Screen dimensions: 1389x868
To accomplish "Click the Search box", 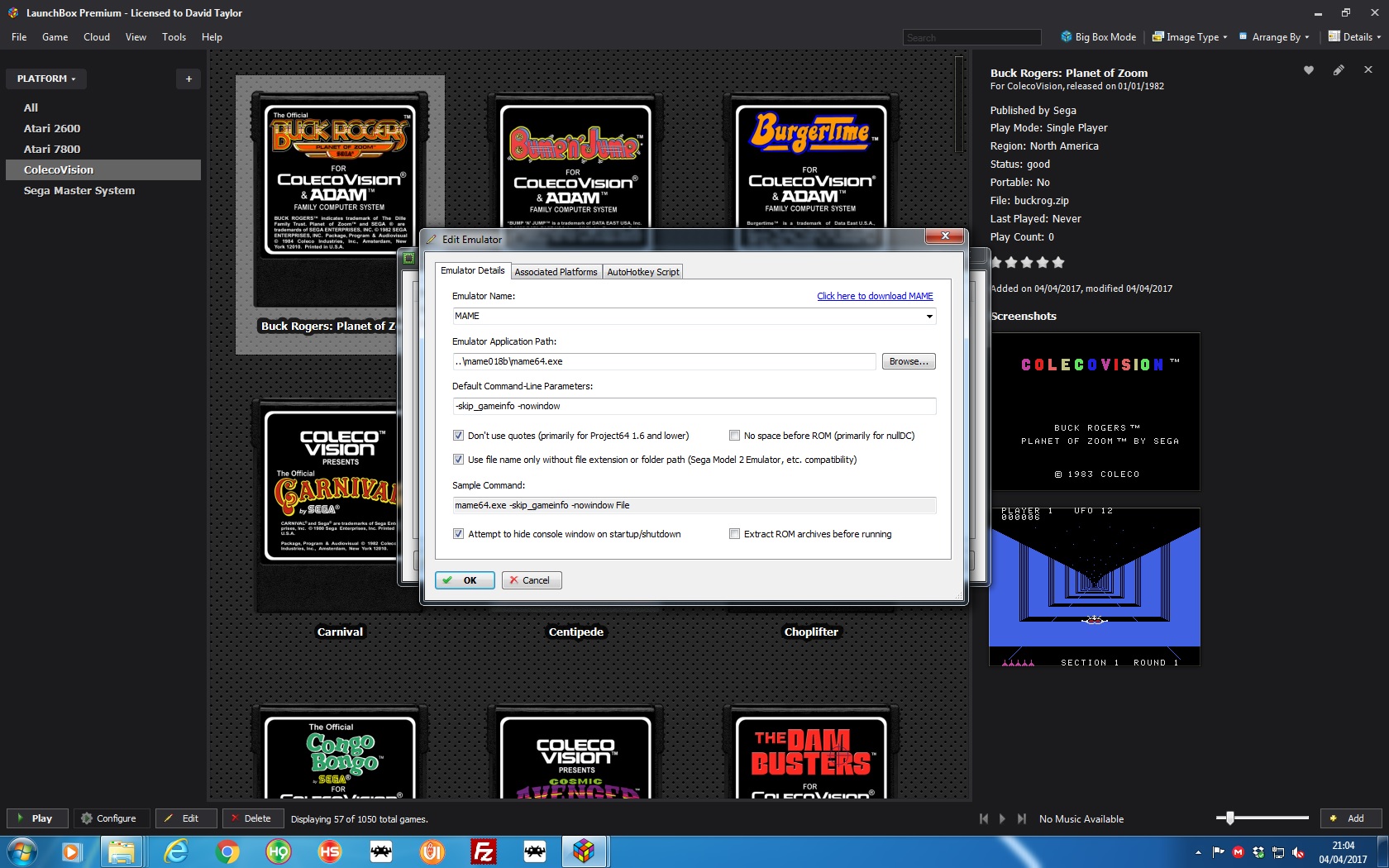I will click(x=971, y=37).
